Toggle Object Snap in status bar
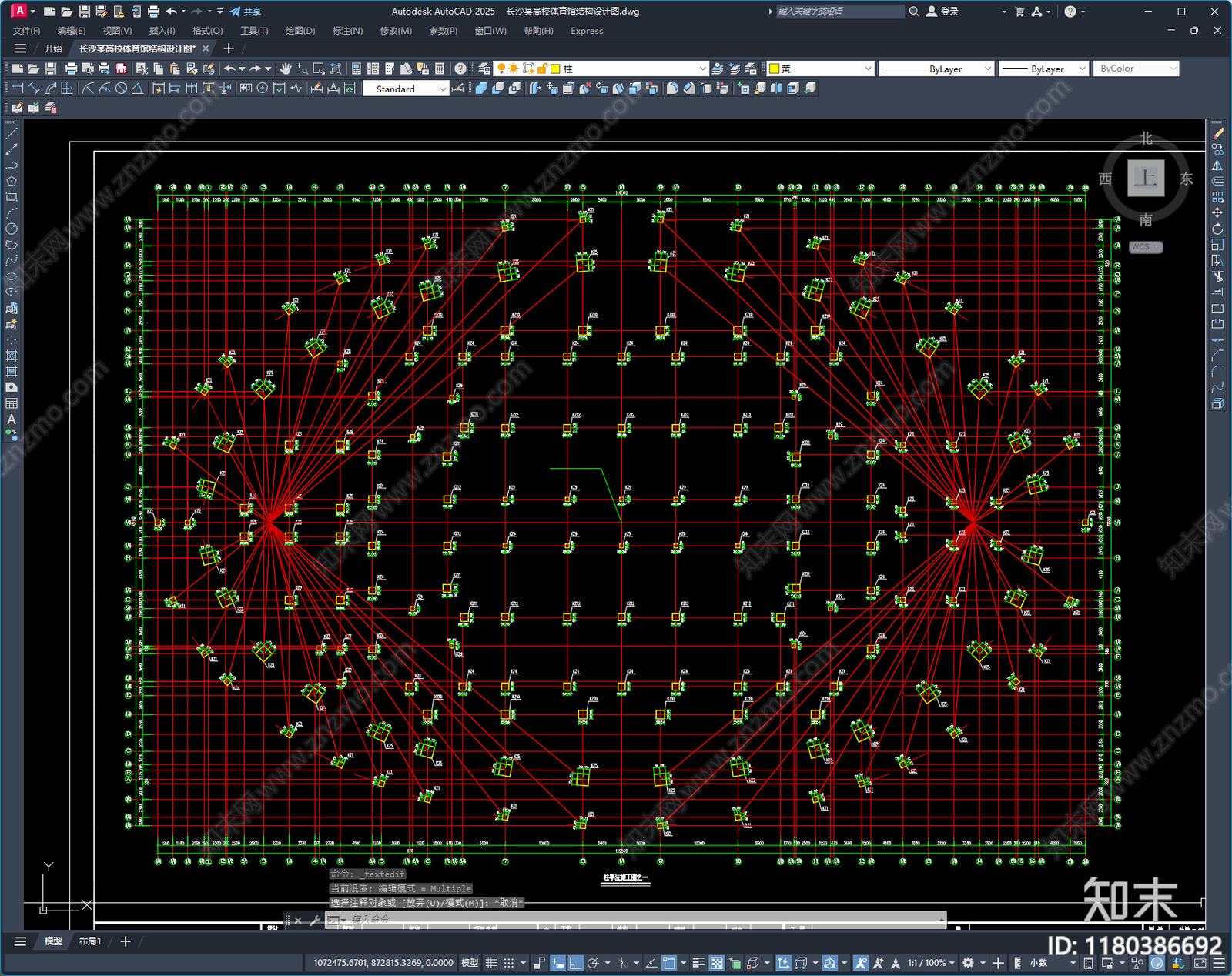 pyautogui.click(x=669, y=963)
